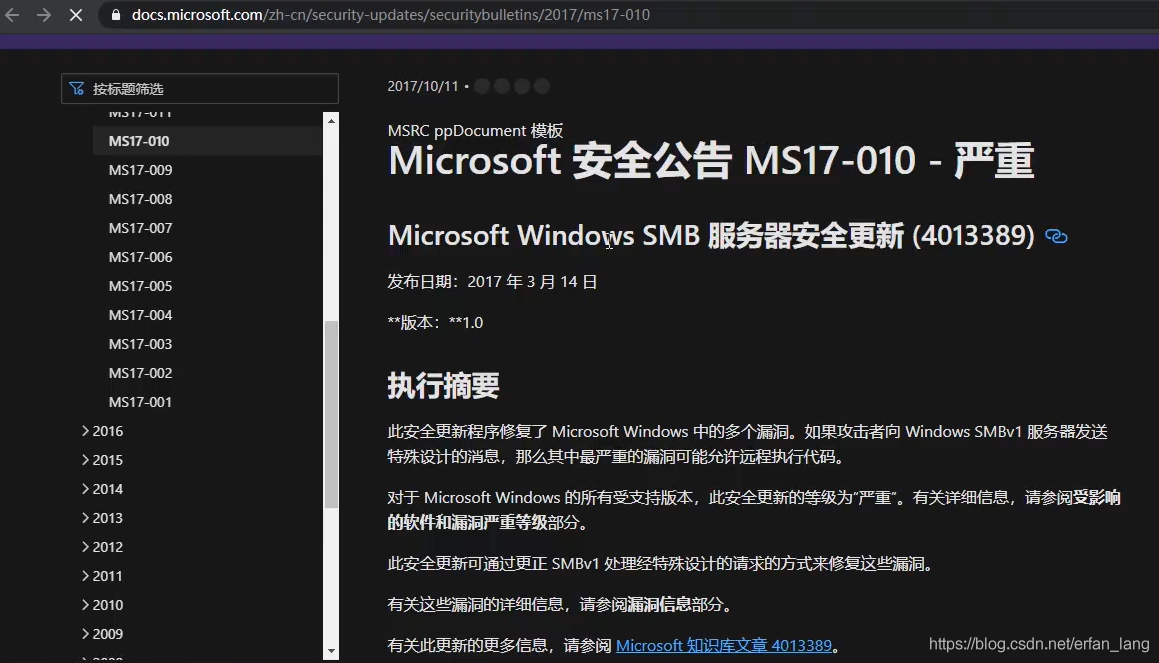Viewport: 1159px width, 663px height.
Task: Open MS17-003 bulletin
Action: click(x=140, y=344)
